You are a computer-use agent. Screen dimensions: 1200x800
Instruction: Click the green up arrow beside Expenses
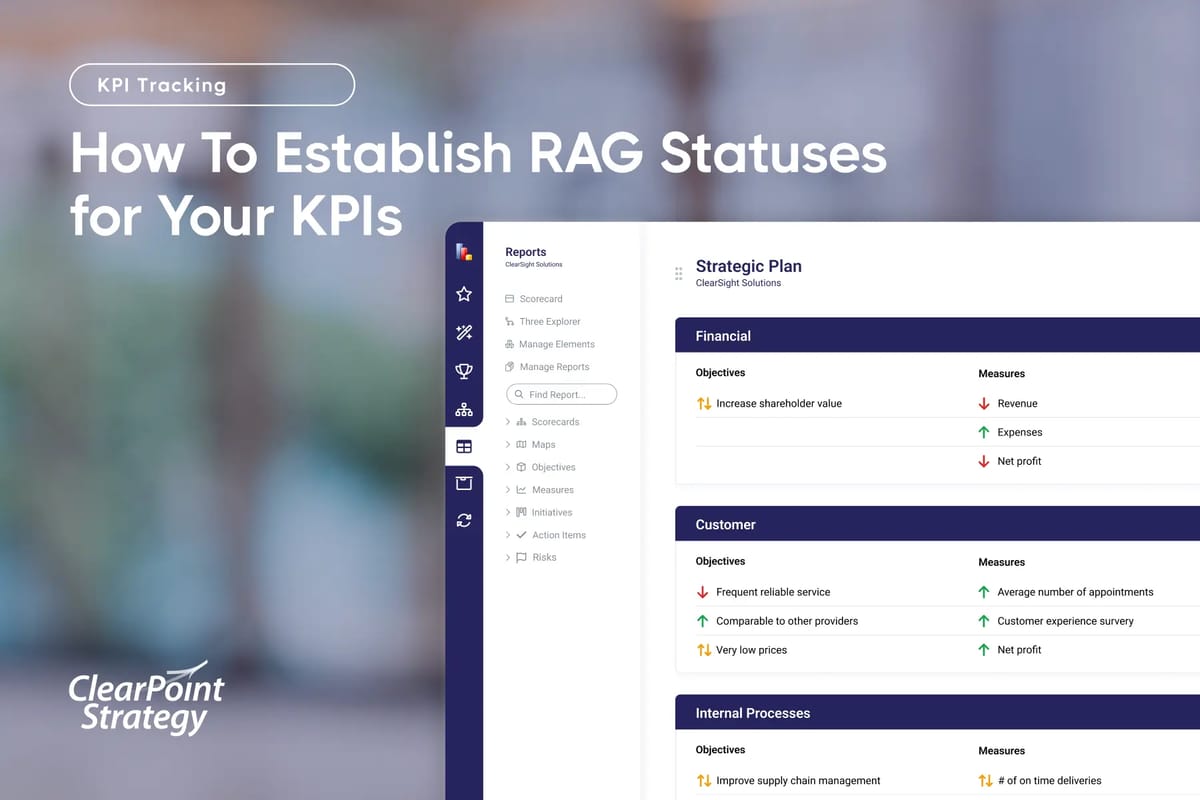tap(984, 433)
